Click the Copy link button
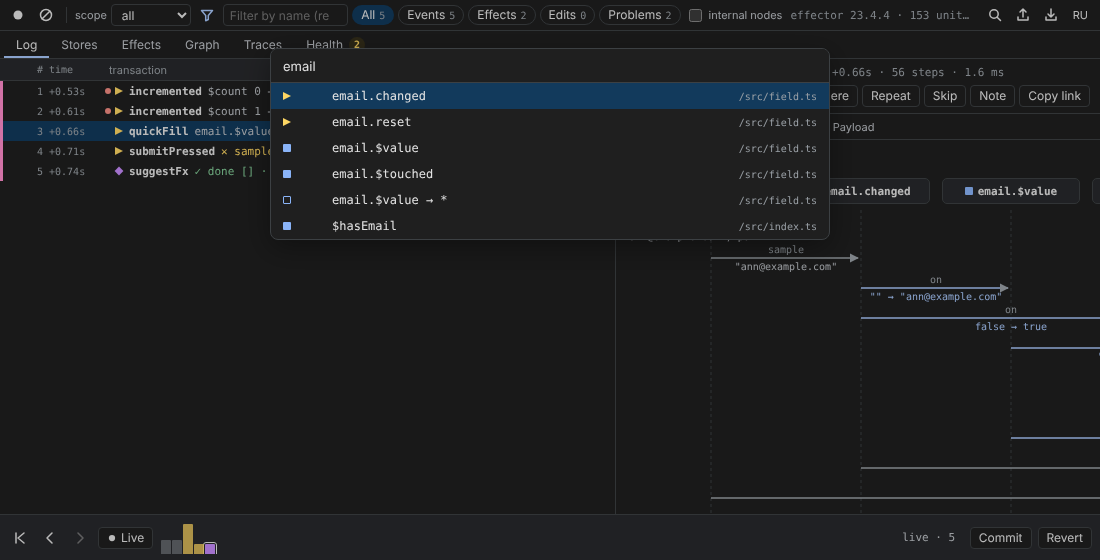Viewport: 1100px width, 560px height. click(x=1054, y=96)
